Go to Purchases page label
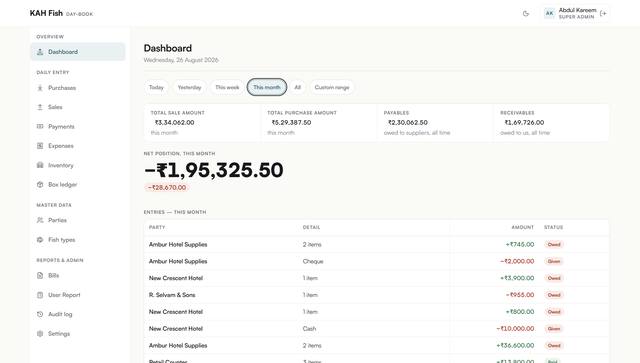The image size is (640, 363). click(x=62, y=88)
